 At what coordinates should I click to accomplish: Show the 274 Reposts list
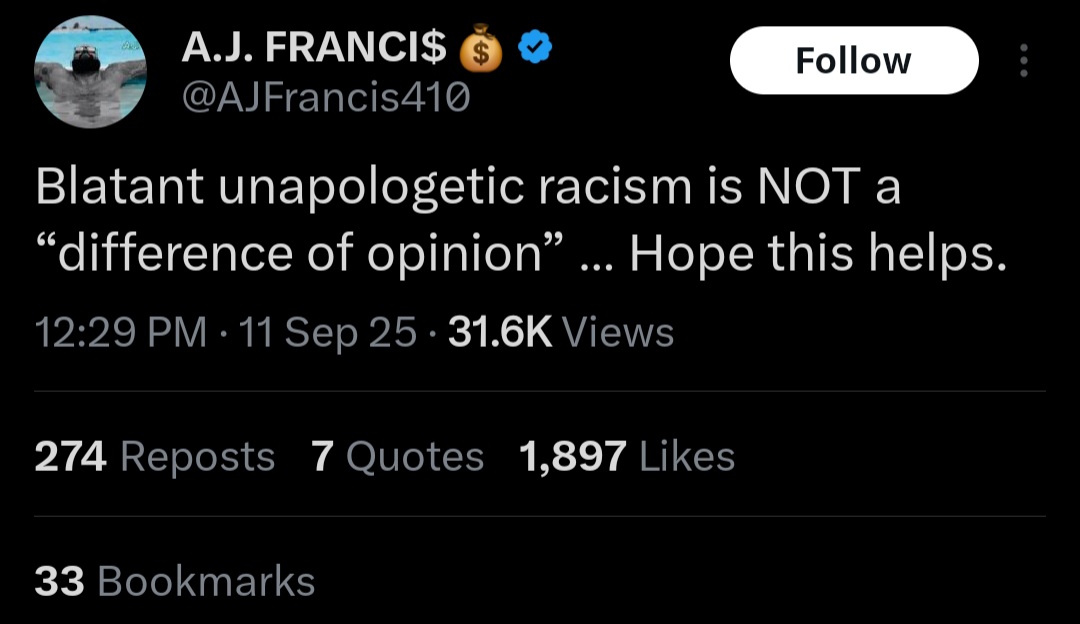[x=155, y=457]
